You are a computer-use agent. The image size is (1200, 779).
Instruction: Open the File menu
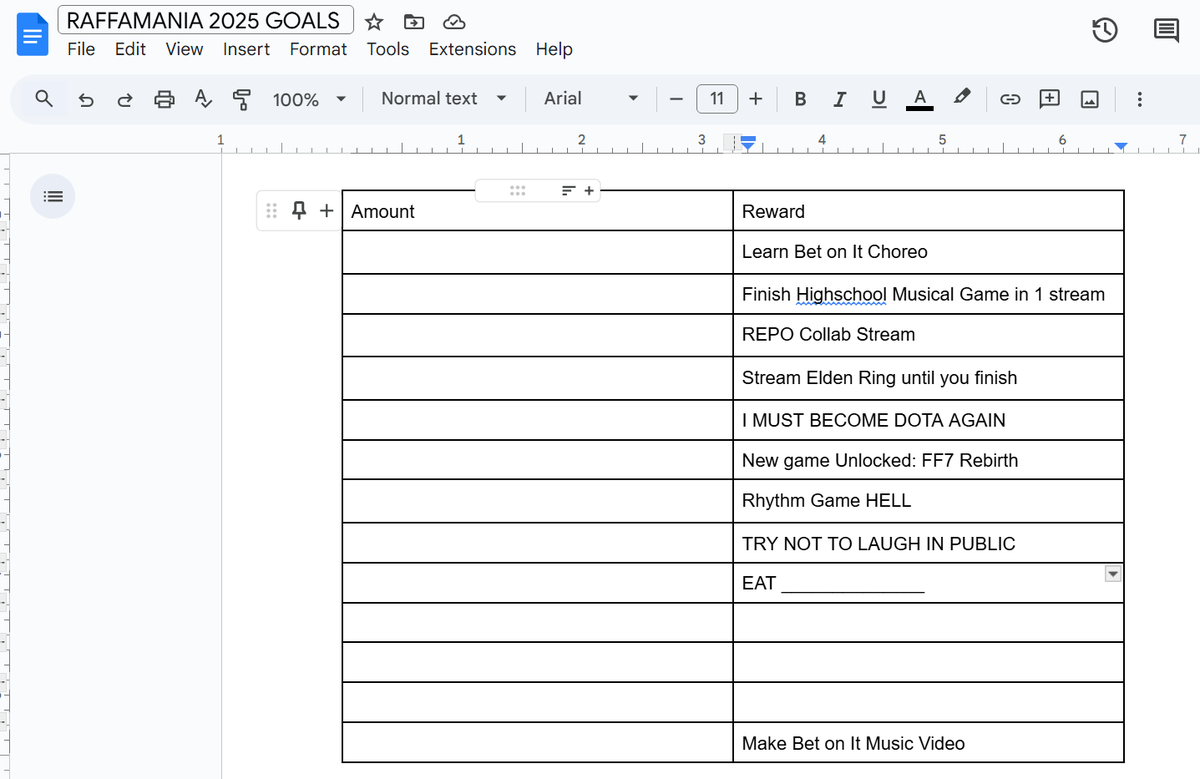81,49
